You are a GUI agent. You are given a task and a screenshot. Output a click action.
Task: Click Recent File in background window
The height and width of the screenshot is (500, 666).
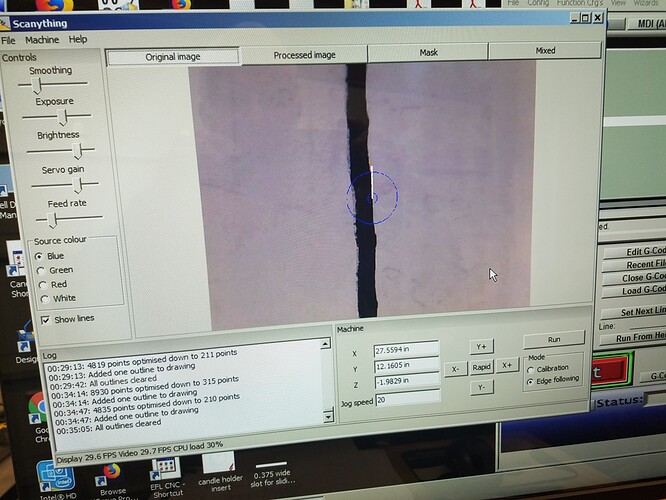click(634, 265)
